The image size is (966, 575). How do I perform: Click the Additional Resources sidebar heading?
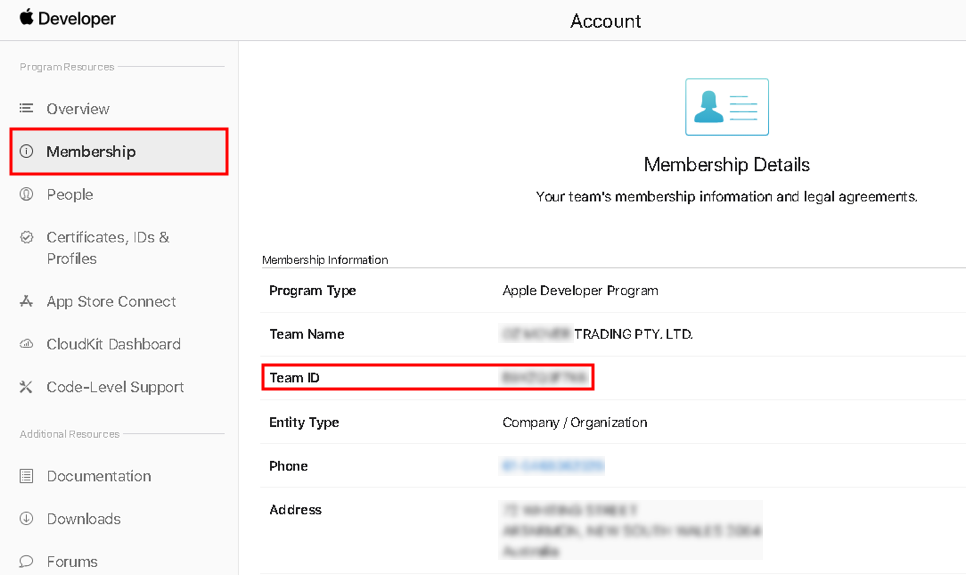point(70,434)
